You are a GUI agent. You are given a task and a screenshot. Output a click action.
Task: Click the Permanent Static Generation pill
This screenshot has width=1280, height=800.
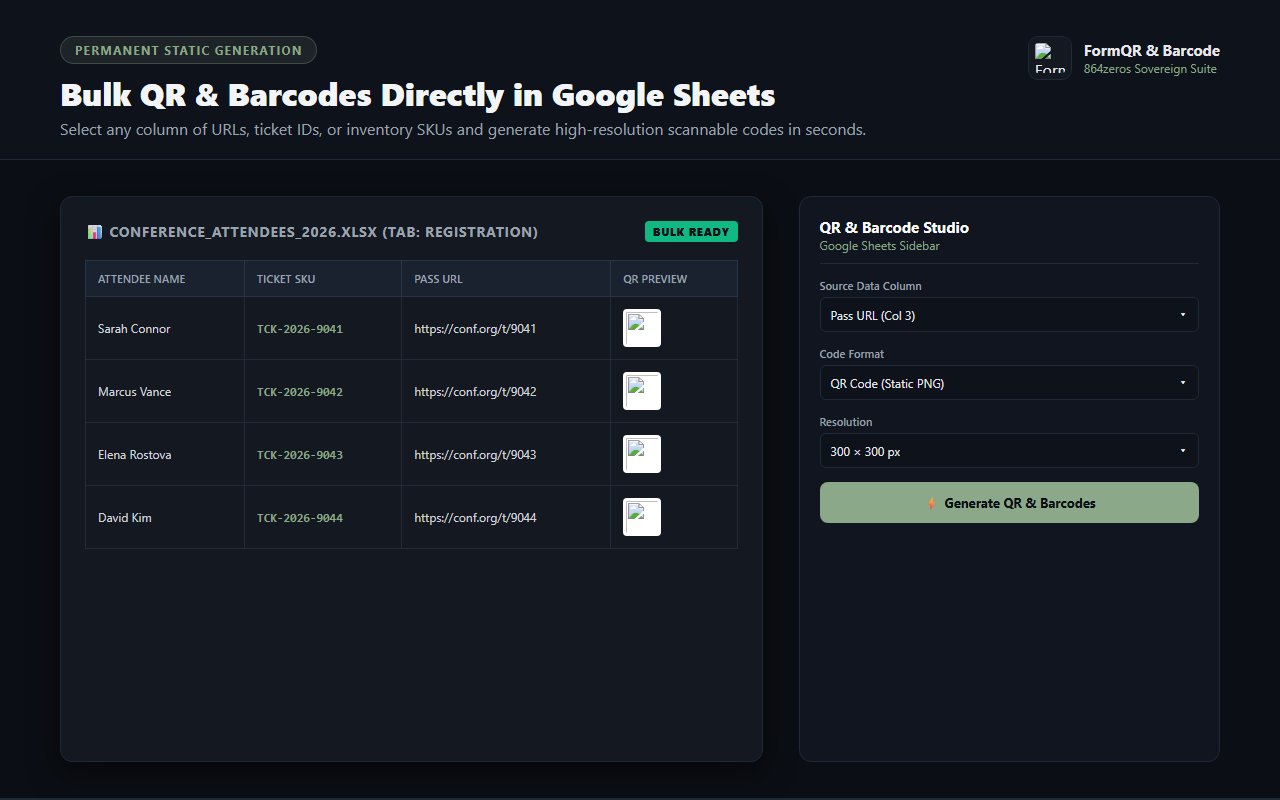(x=188, y=50)
